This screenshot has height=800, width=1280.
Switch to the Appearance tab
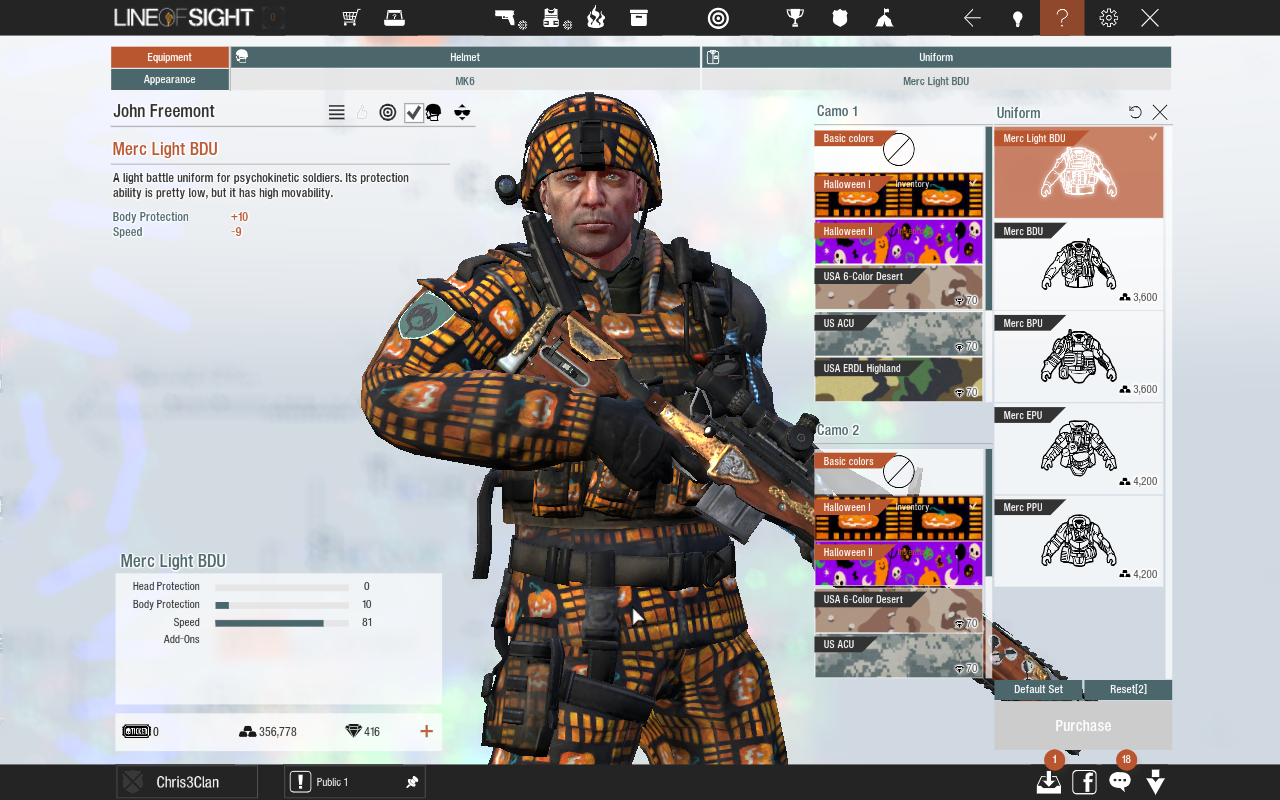pyautogui.click(x=170, y=80)
